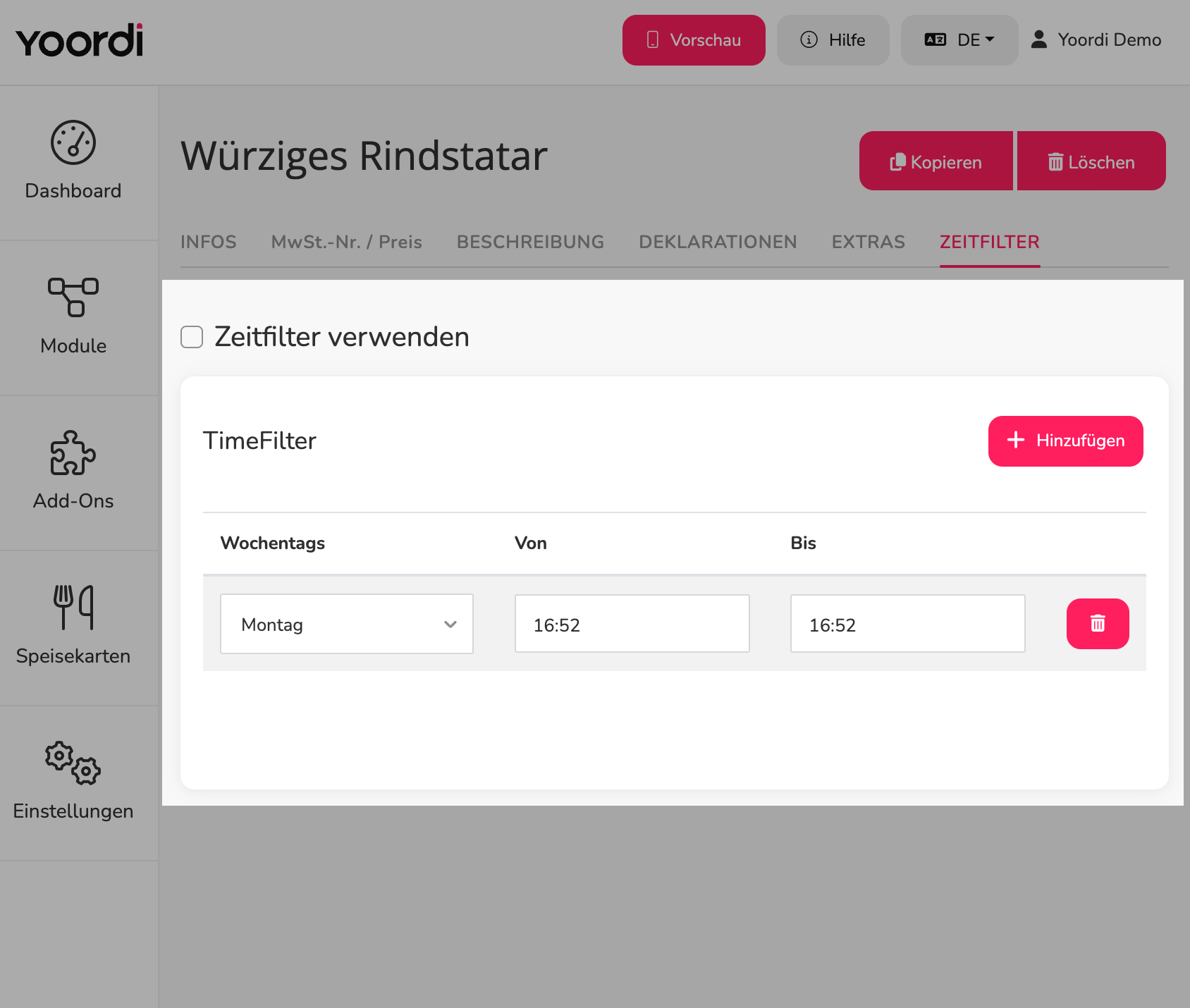The height and width of the screenshot is (1008, 1190).
Task: Add a time filter with Hinzufügen
Action: tap(1066, 441)
